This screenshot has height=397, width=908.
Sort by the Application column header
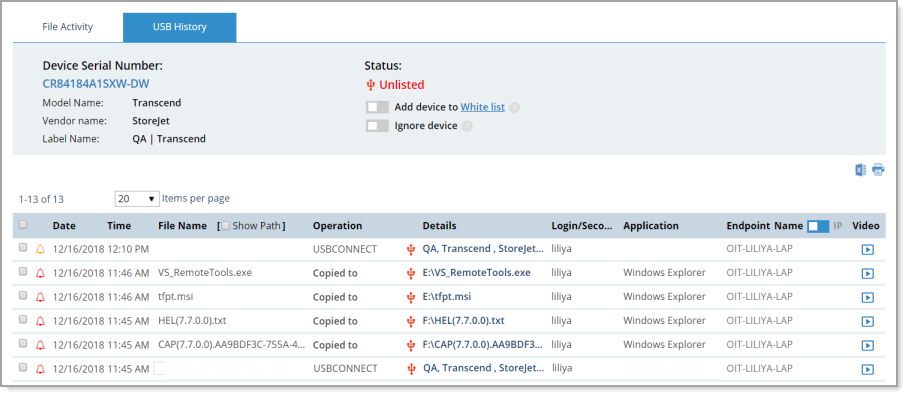(x=651, y=226)
